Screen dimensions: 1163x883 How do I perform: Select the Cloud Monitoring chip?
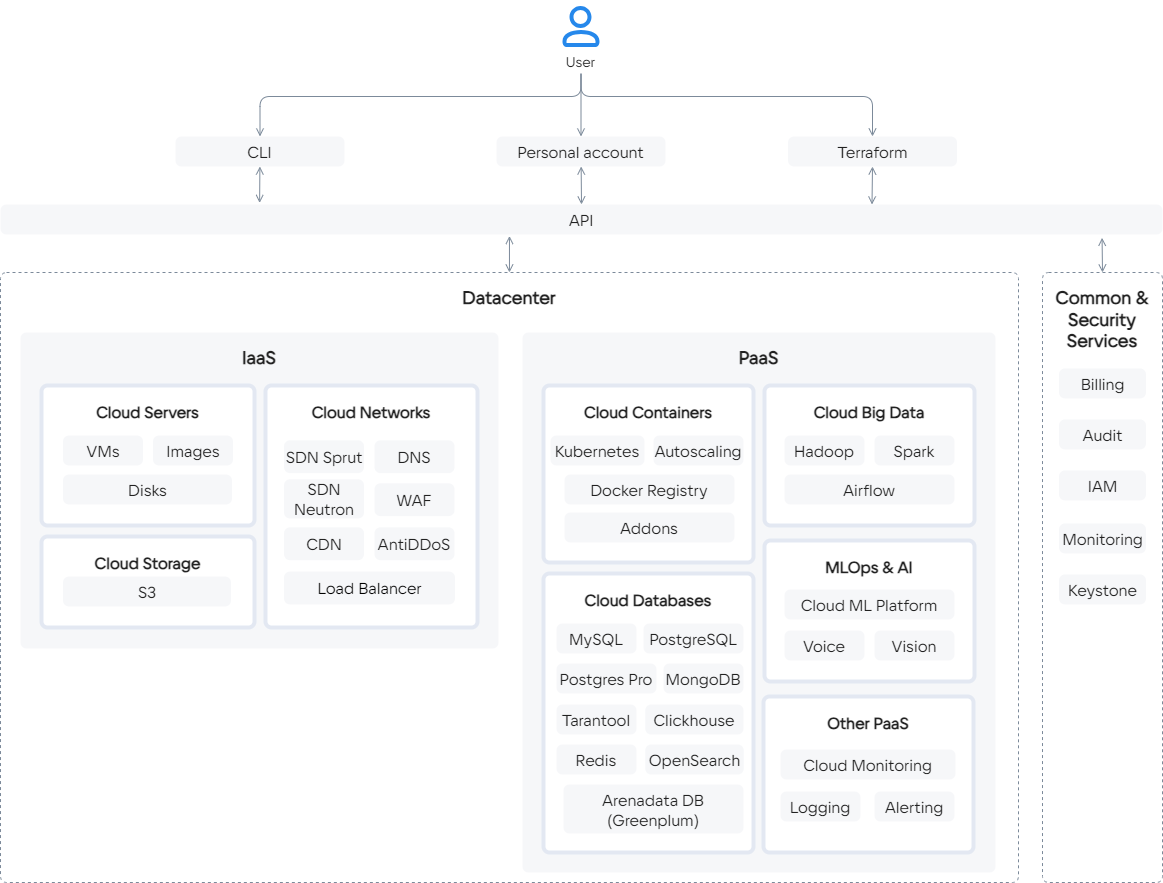tap(868, 765)
